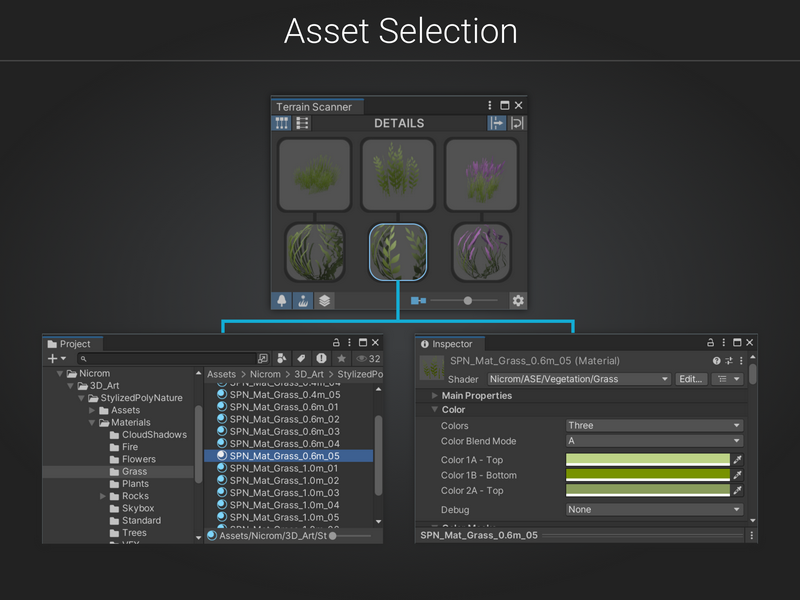Toggle hidden packages eye icon showing 32
This screenshot has width=800, height=600.
(368, 359)
